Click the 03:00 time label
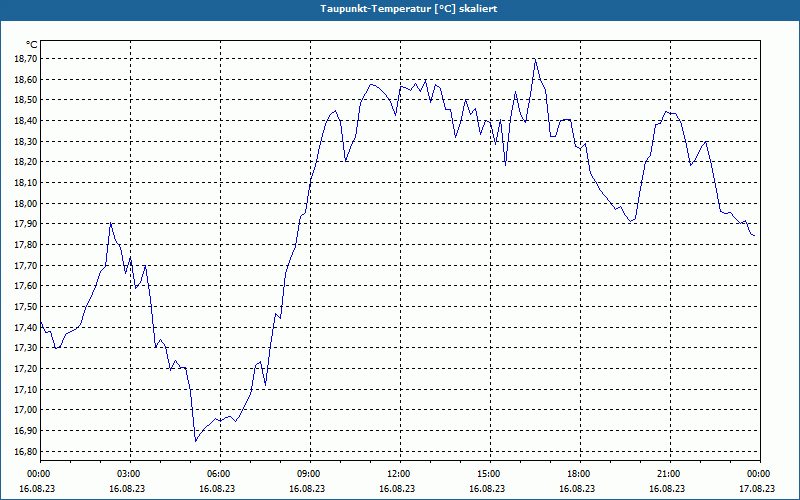This screenshot has width=800, height=500. [130, 474]
